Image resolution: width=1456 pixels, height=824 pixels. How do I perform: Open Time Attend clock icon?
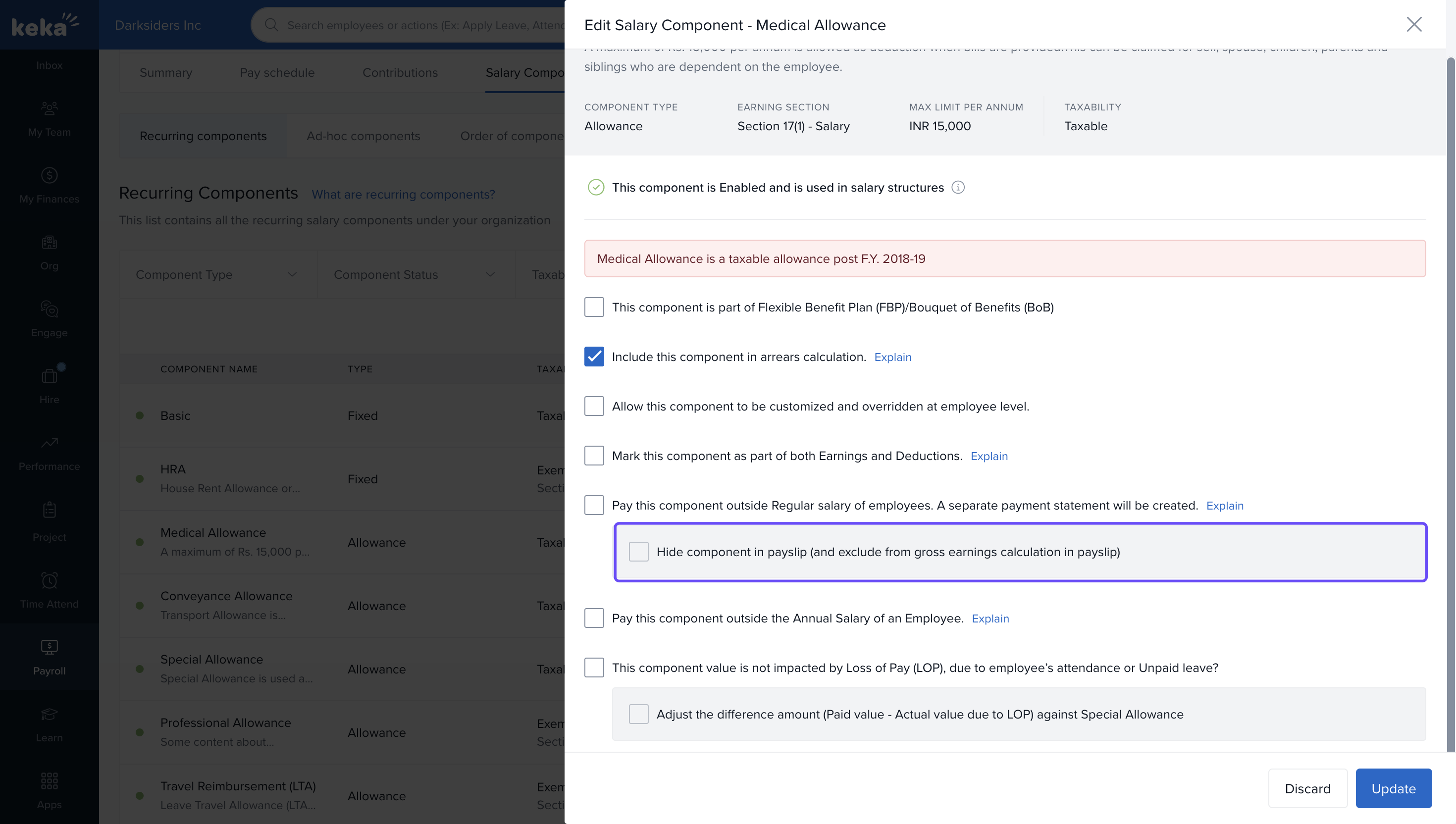click(49, 581)
